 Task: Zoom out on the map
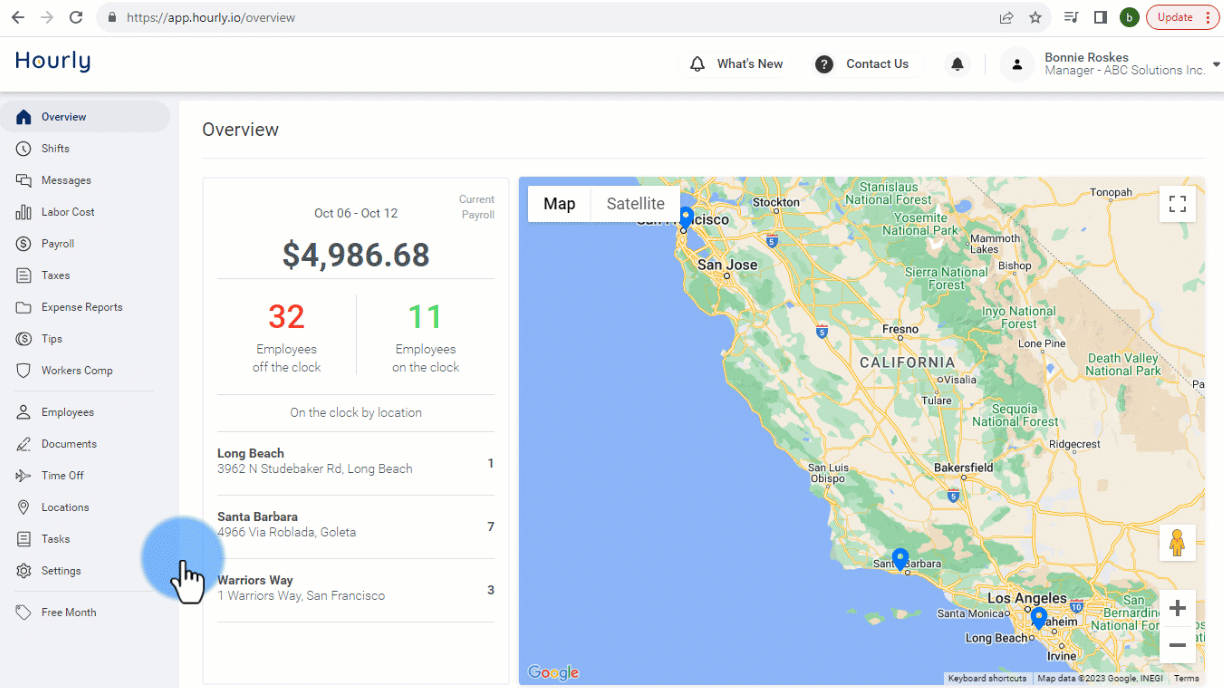click(1178, 645)
